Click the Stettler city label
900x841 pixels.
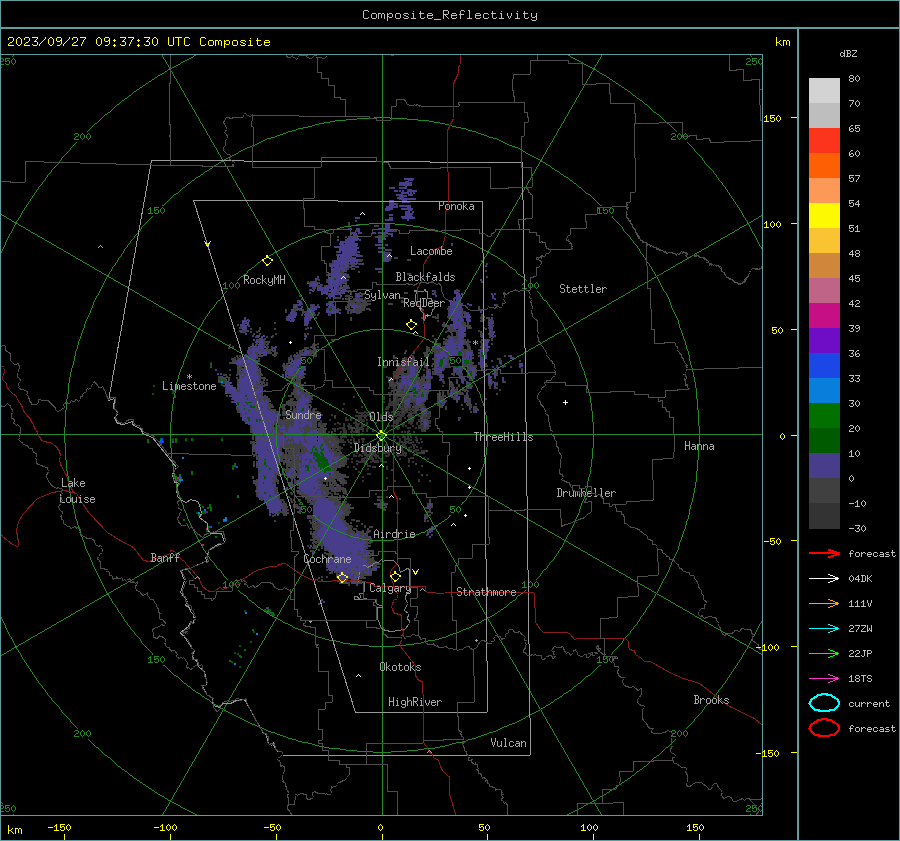583,289
